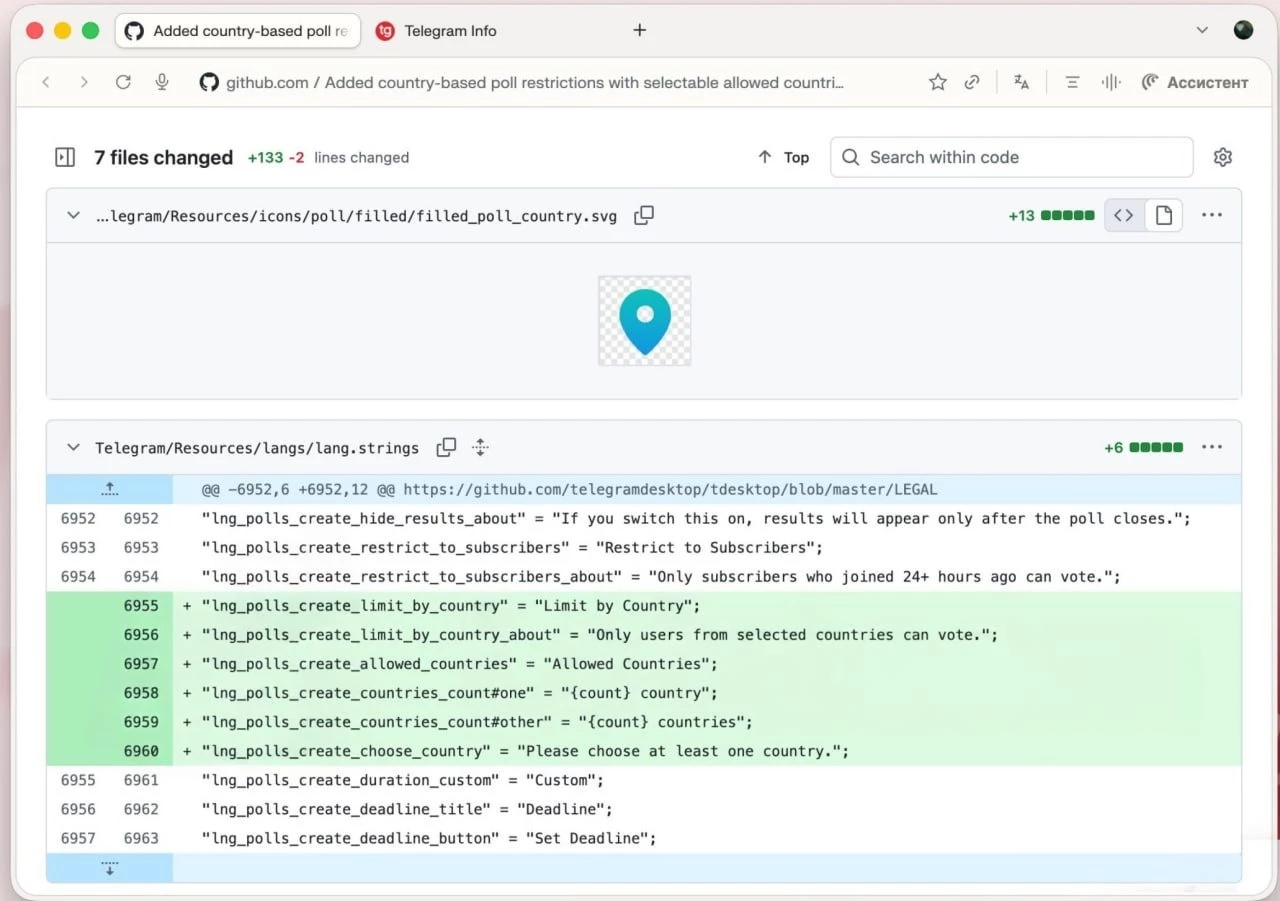Open more options for lang.strings file
Image resolution: width=1280 pixels, height=901 pixels.
point(1212,447)
